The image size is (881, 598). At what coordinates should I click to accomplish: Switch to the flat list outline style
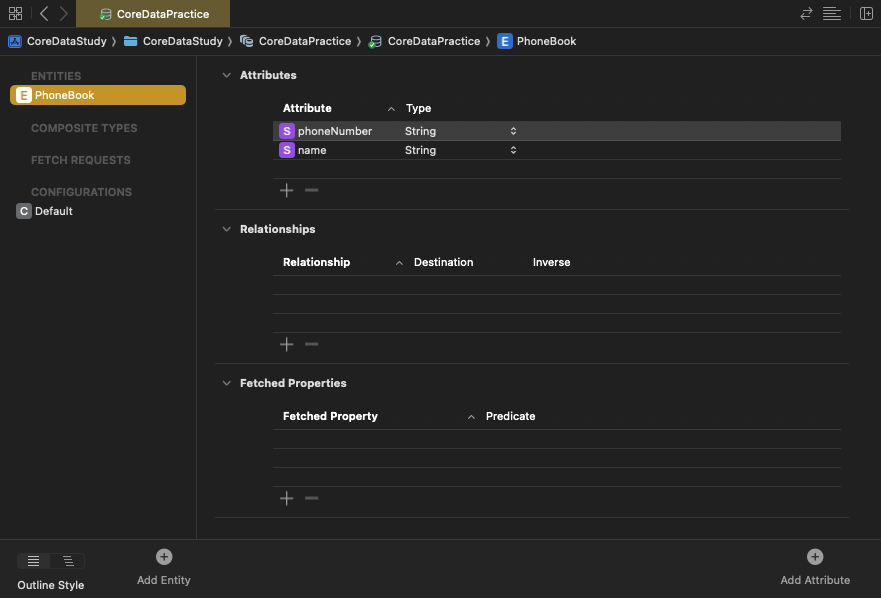click(34, 561)
